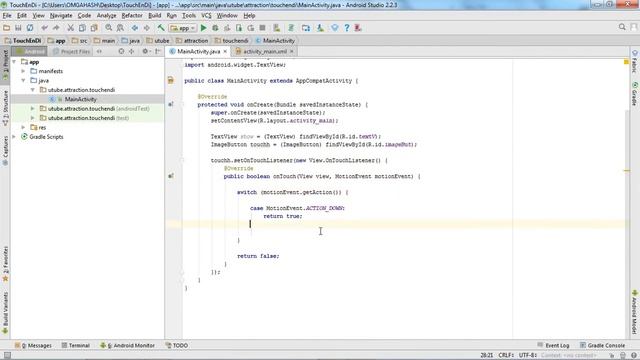Open the Structure side tool window
Image resolution: width=640 pixels, height=360 pixels.
pos(5,108)
